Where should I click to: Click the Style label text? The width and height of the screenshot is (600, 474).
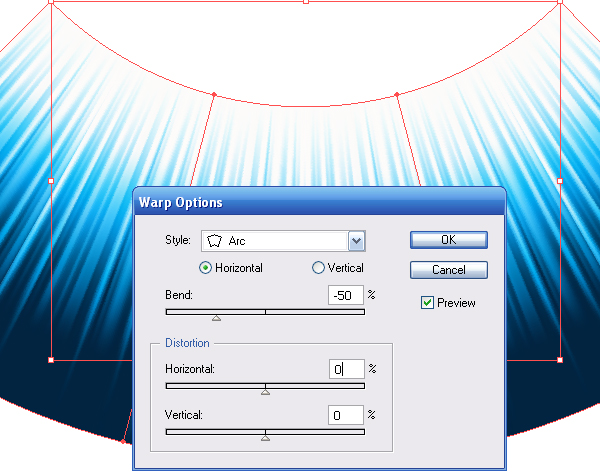(178, 240)
